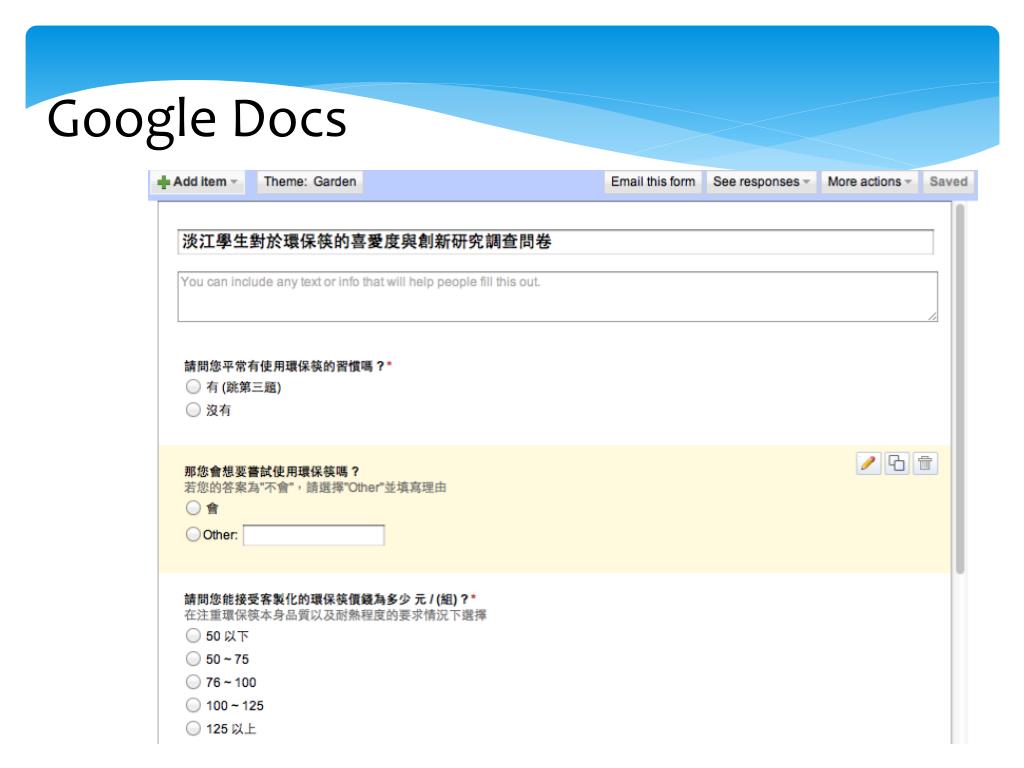
Task: Click the question text 那您會想要嘗試使用環保筷嗎？
Action: coord(272,472)
